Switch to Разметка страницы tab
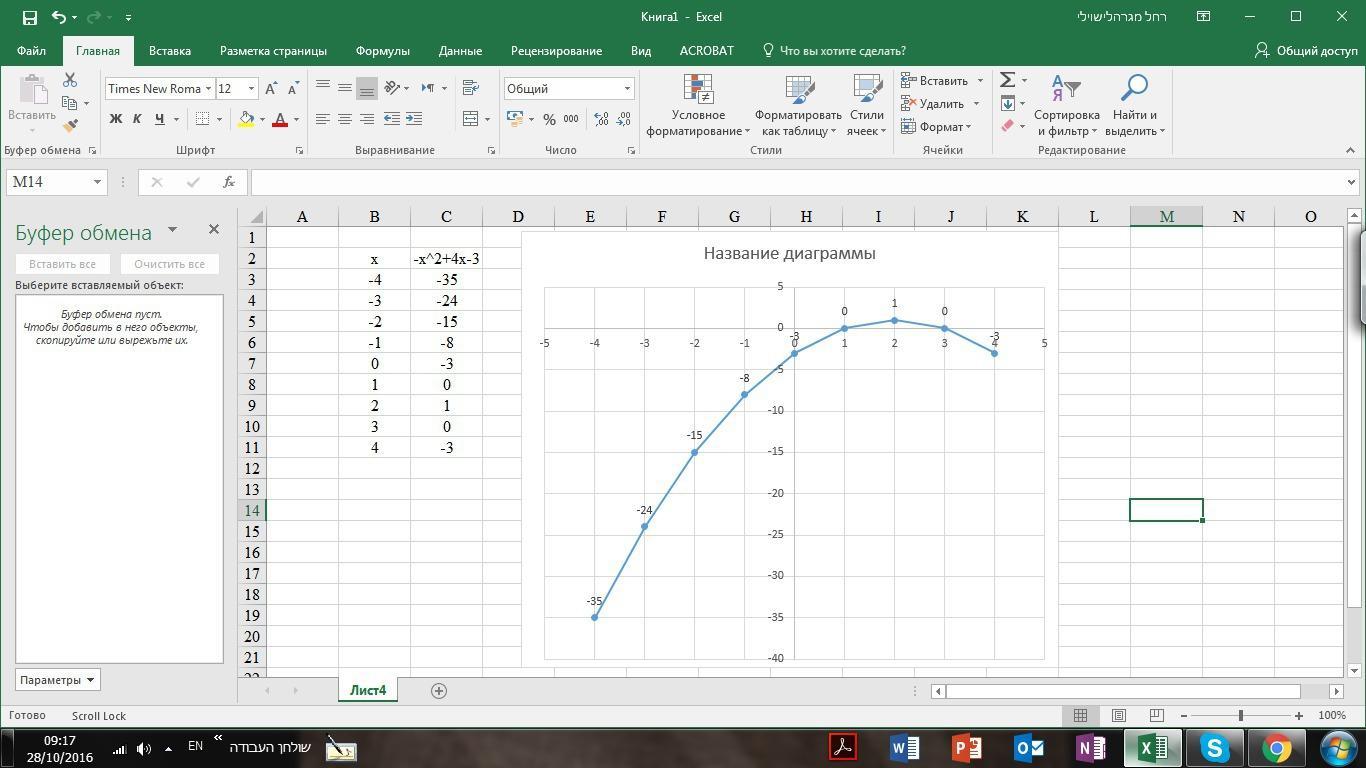The image size is (1366, 768). [x=273, y=51]
